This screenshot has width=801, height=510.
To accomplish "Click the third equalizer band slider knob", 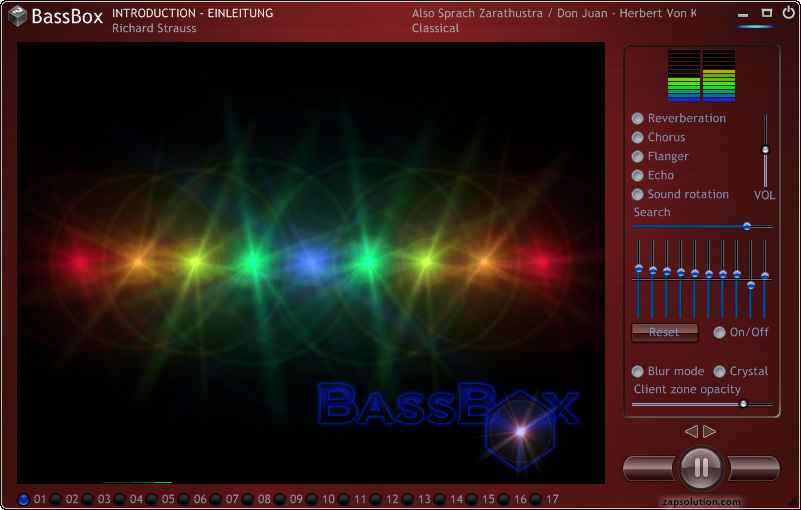I will tap(667, 271).
